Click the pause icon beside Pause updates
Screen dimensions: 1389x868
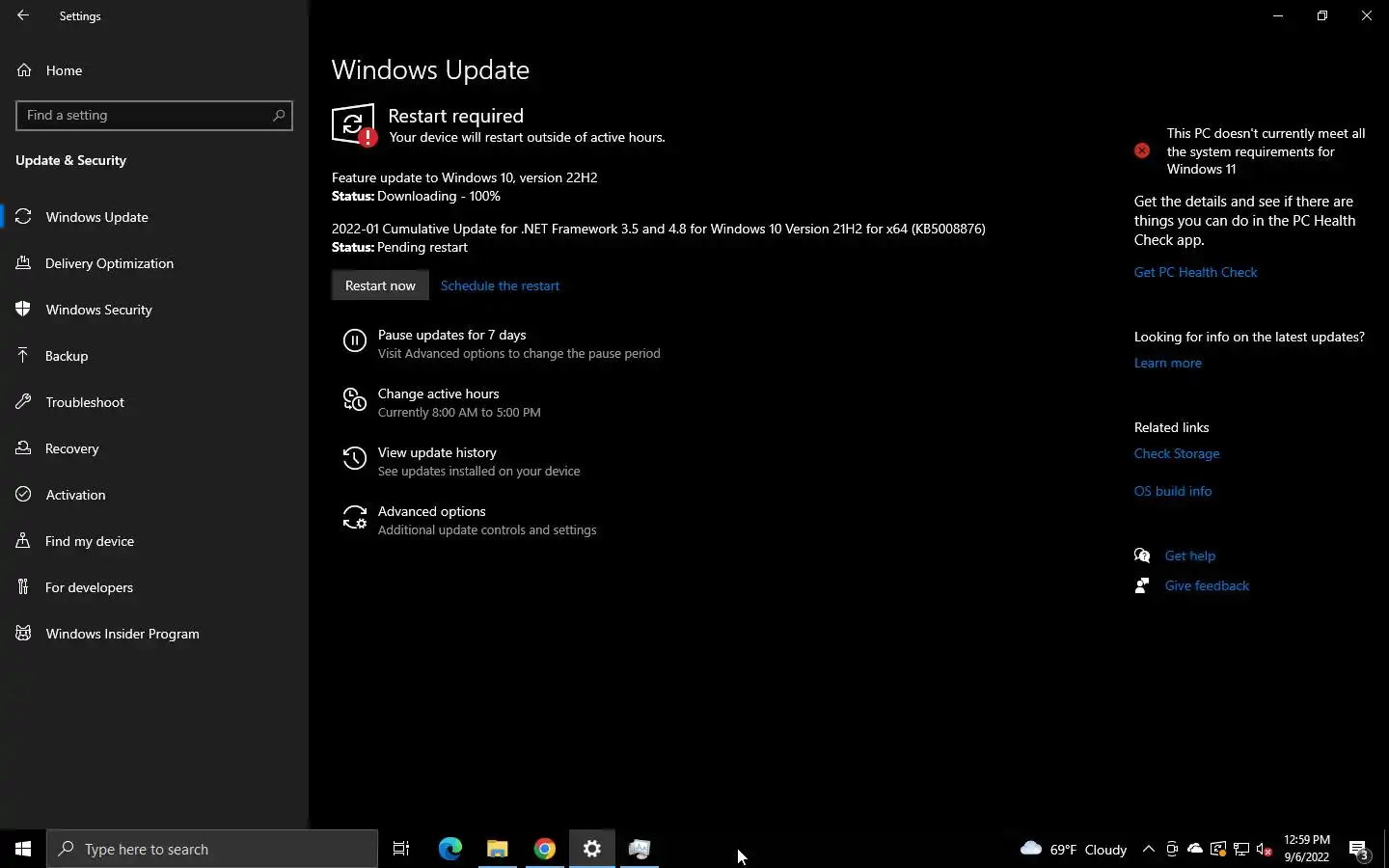point(355,340)
